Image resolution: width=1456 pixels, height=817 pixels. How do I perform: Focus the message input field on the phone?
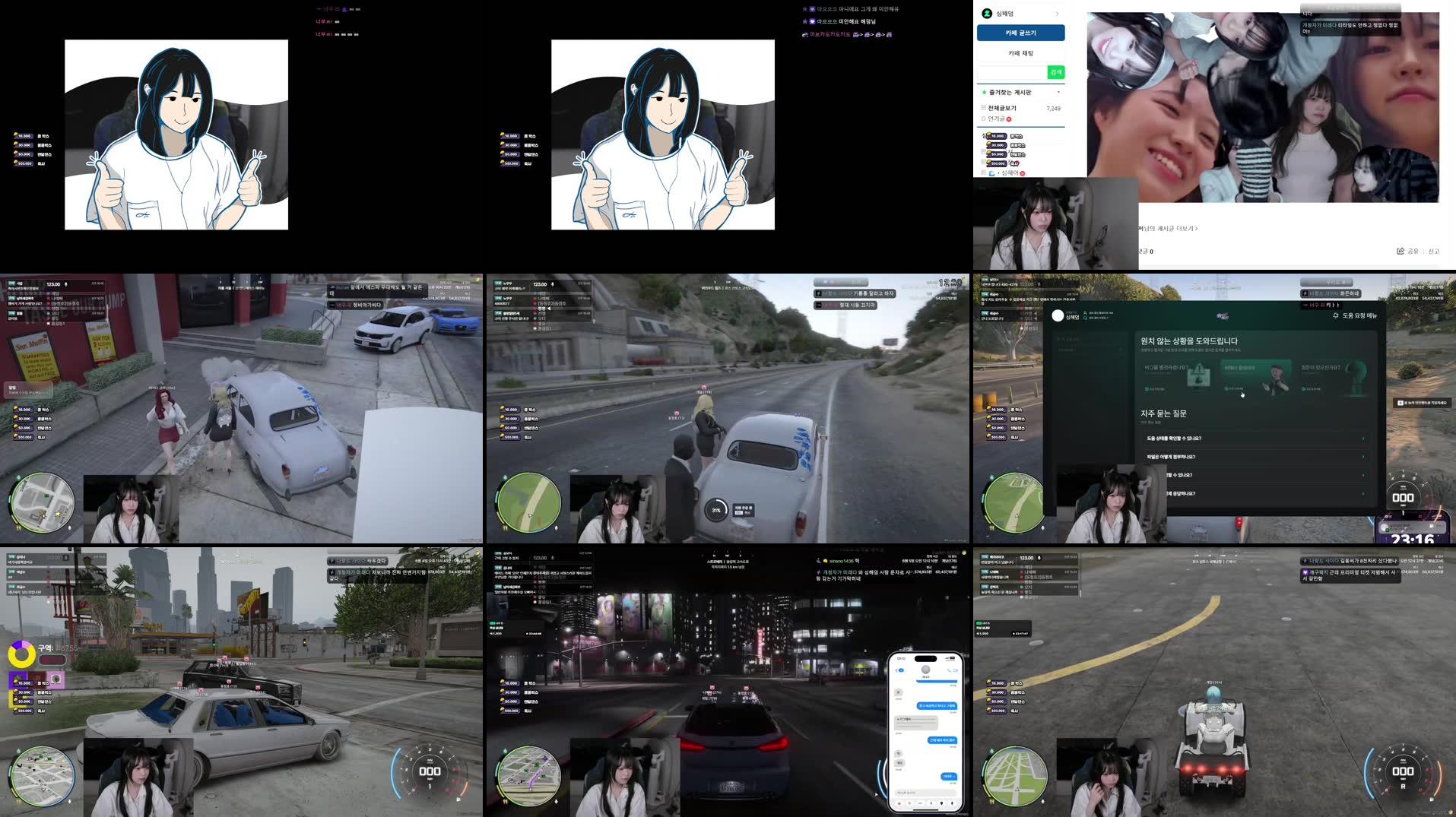click(x=925, y=793)
